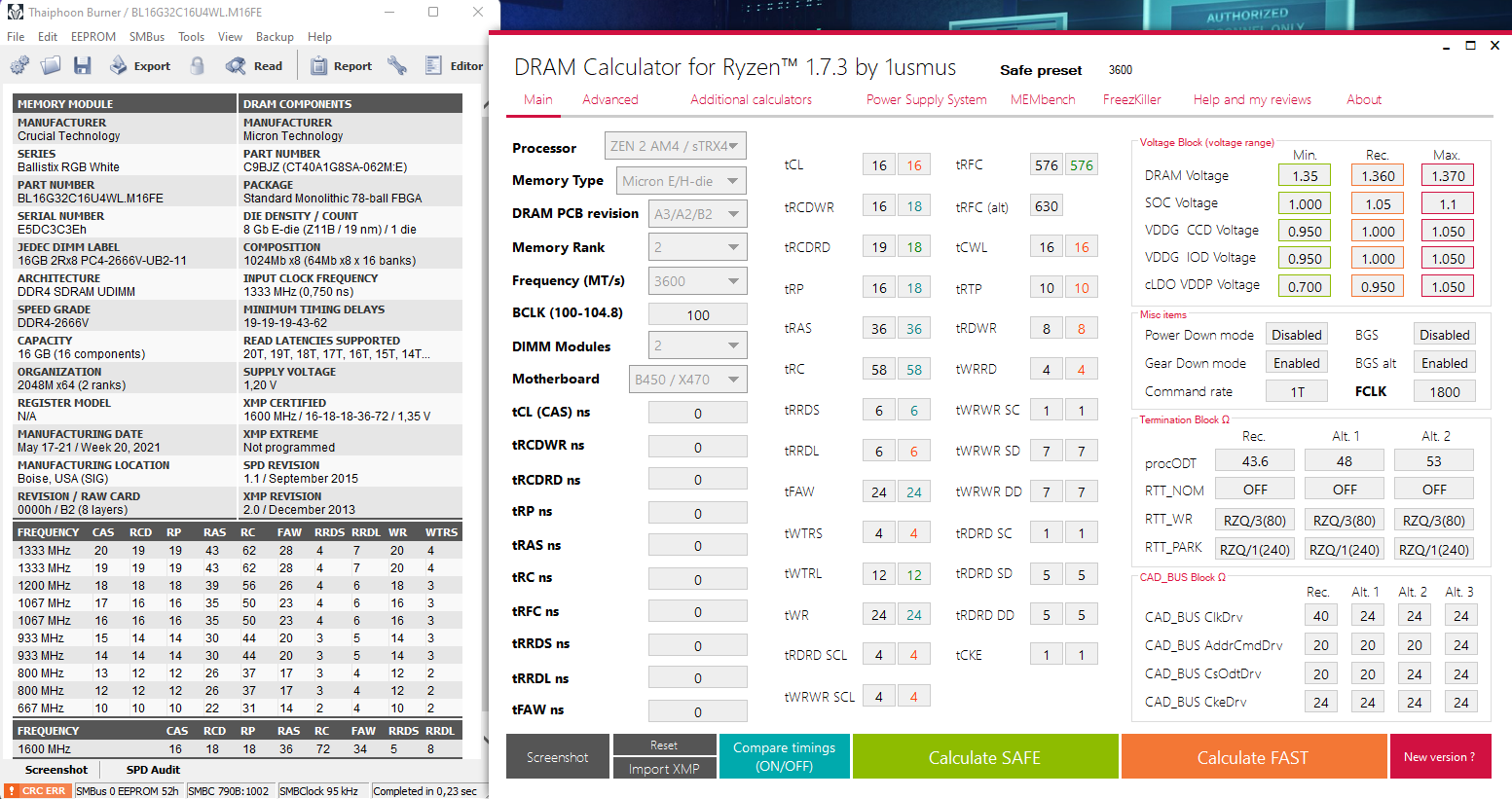
Task: Click the tCL (CAS) ns input field
Action: [x=697, y=413]
